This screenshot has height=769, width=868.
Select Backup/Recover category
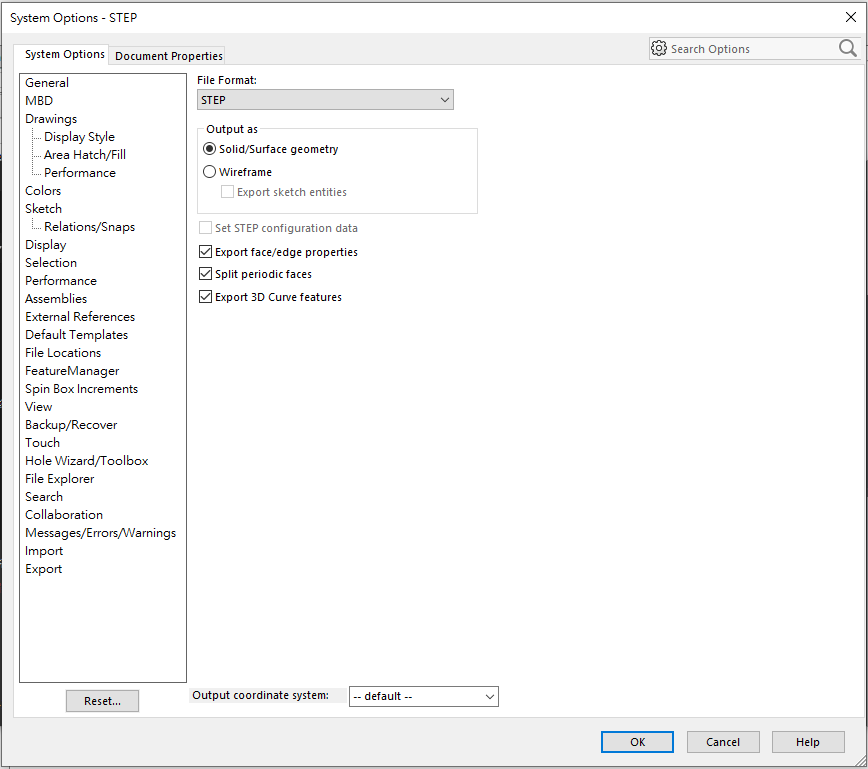tap(71, 425)
